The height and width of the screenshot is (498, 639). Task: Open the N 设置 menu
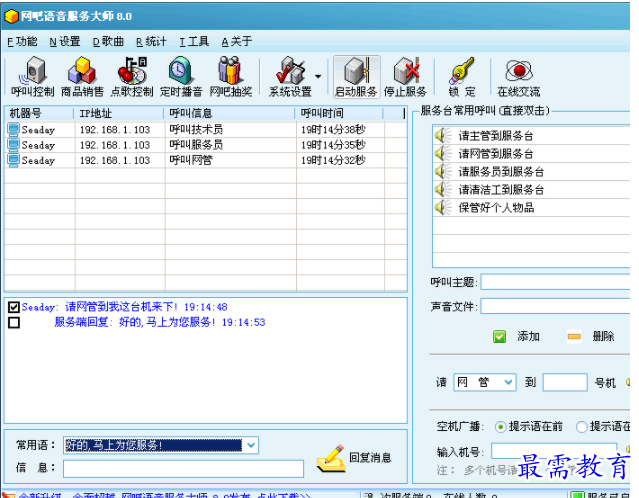tap(65, 42)
